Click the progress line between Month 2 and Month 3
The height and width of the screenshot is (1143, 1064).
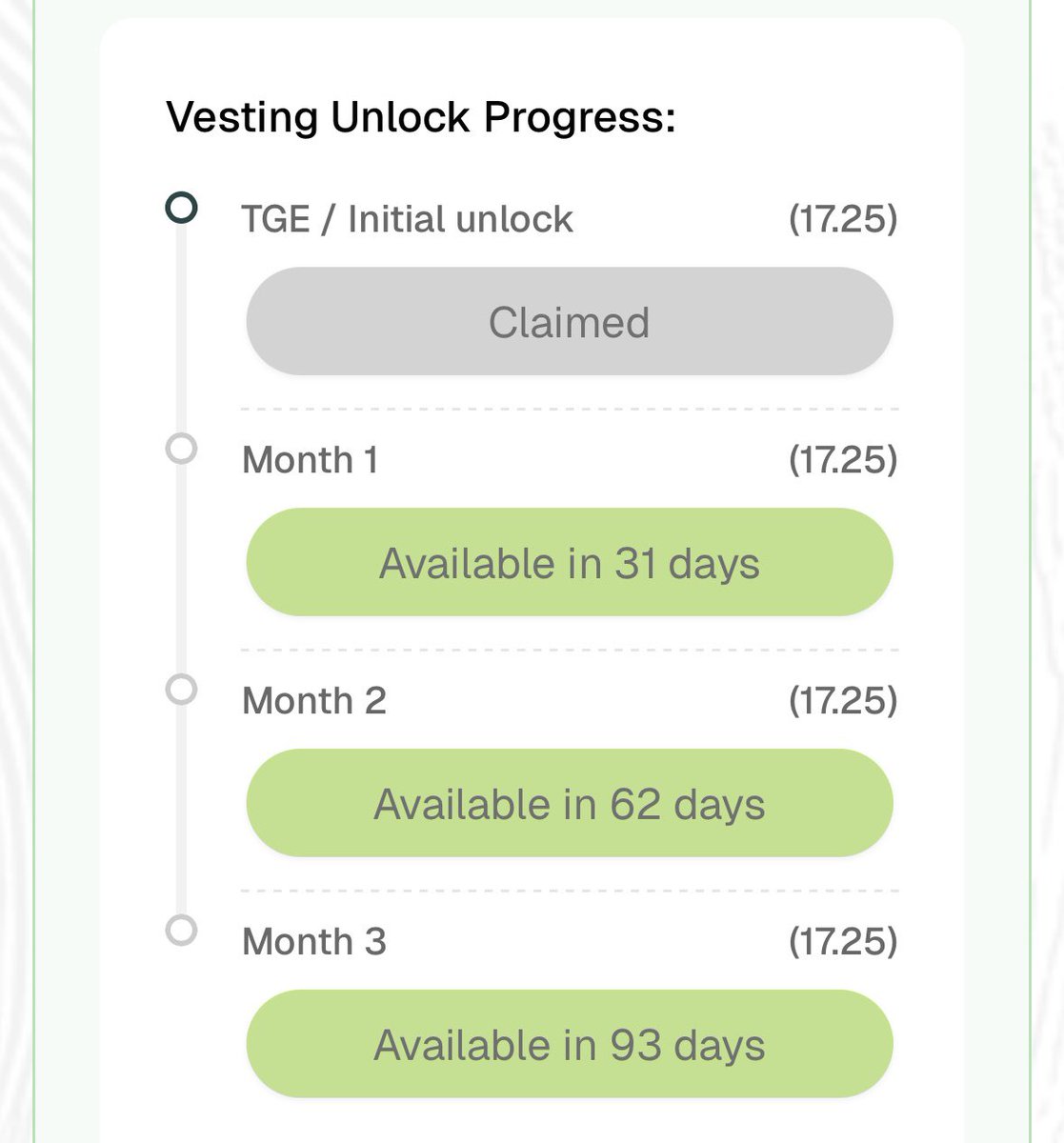click(181, 810)
